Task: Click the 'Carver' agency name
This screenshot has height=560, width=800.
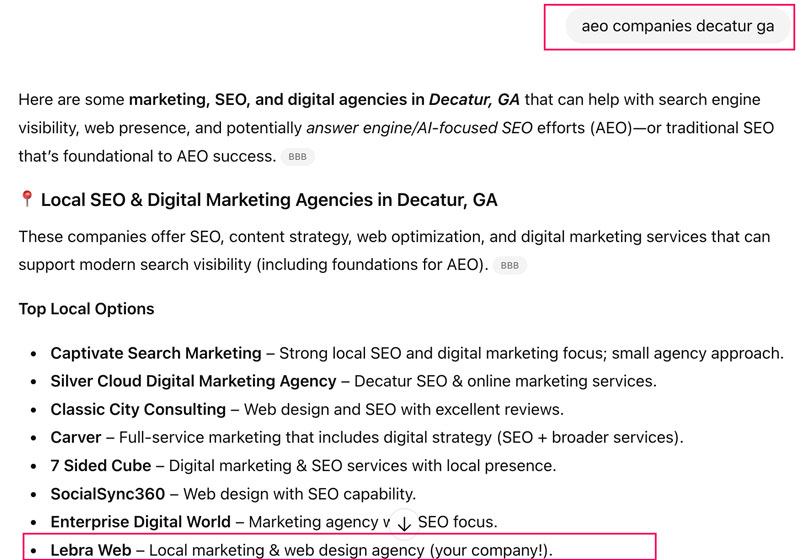Action: (x=76, y=437)
